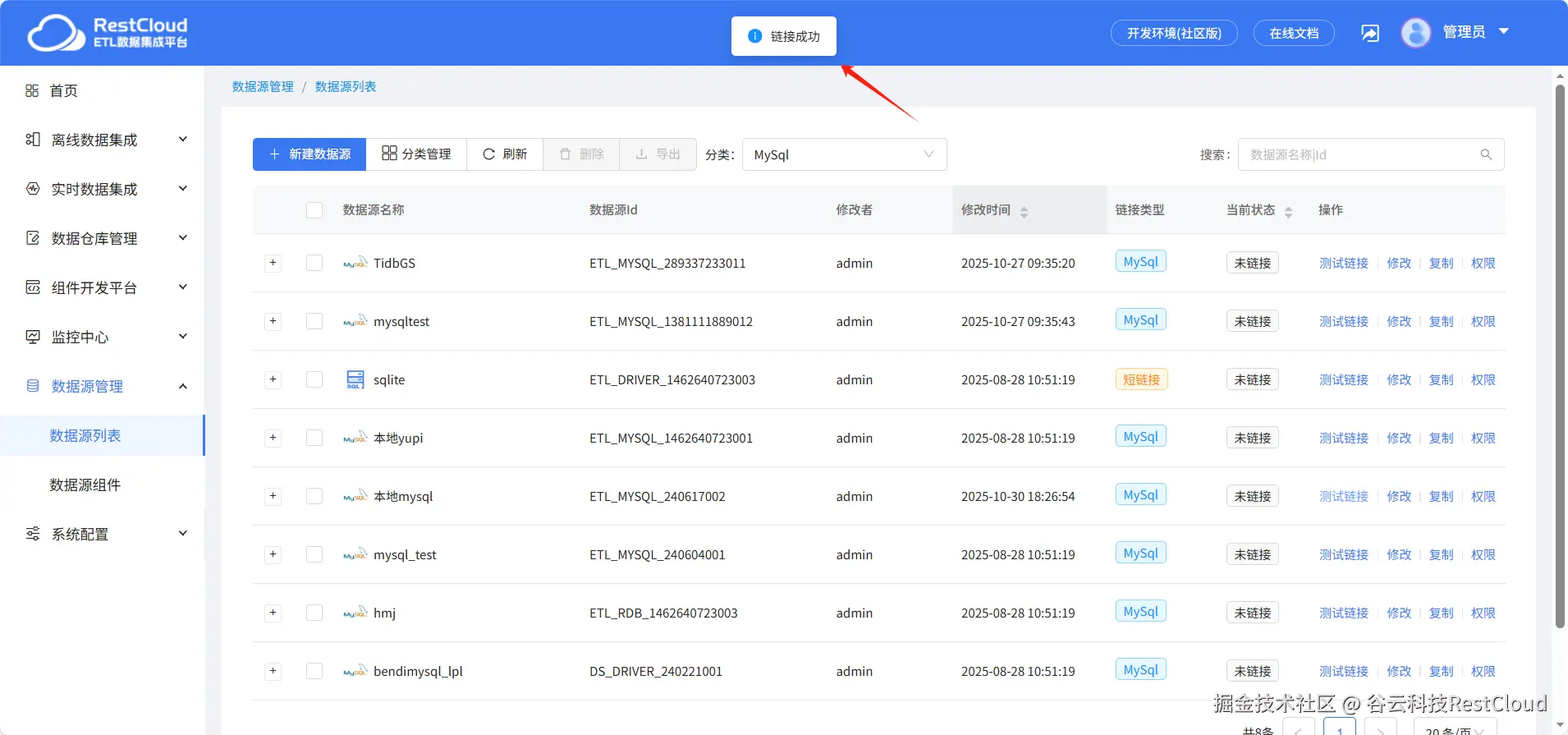Click the SQL icon beside sqlite
The width and height of the screenshot is (1568, 735).
click(x=355, y=379)
